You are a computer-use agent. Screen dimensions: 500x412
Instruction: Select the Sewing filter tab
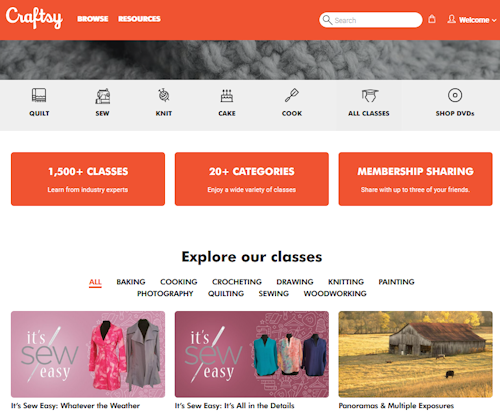point(274,294)
